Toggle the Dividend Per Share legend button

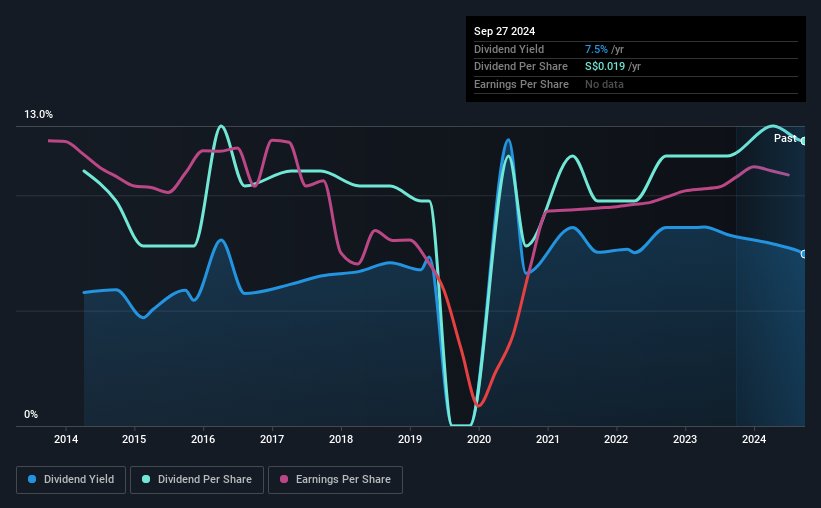tap(197, 480)
